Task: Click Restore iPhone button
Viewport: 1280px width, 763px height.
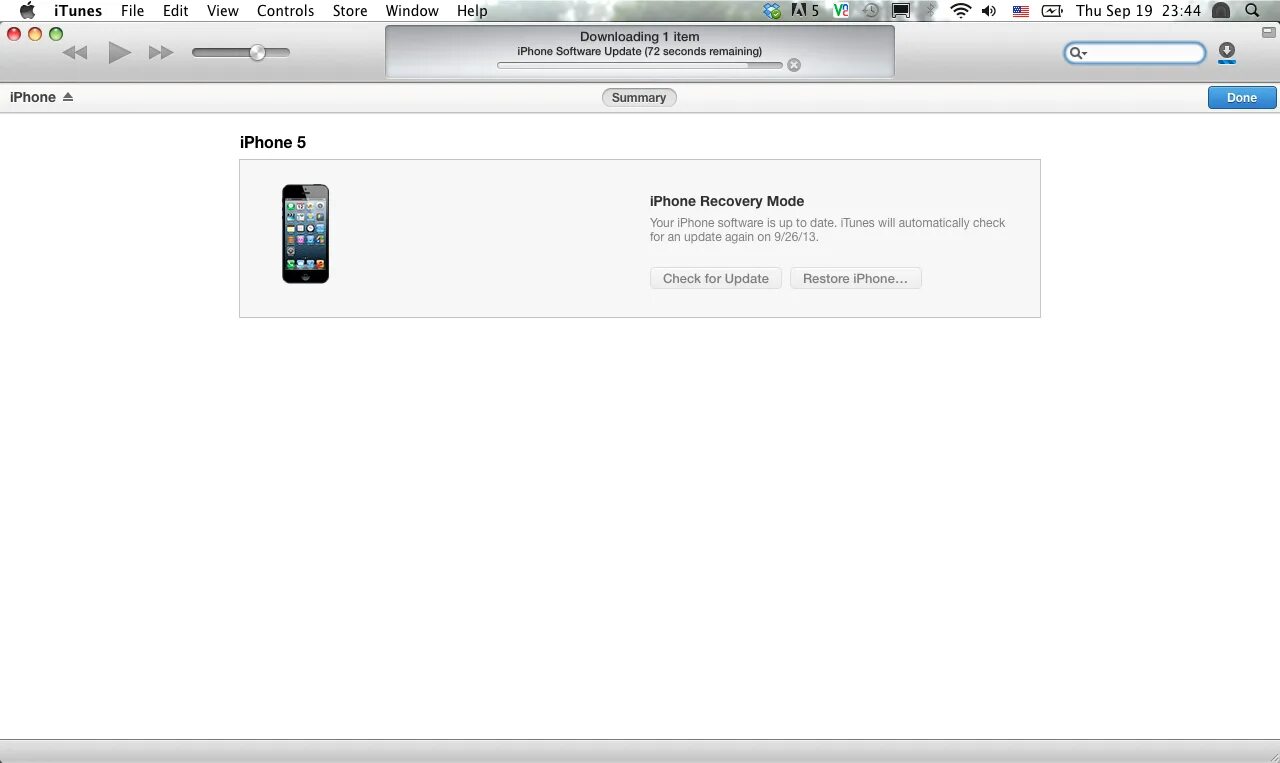Action: tap(855, 278)
